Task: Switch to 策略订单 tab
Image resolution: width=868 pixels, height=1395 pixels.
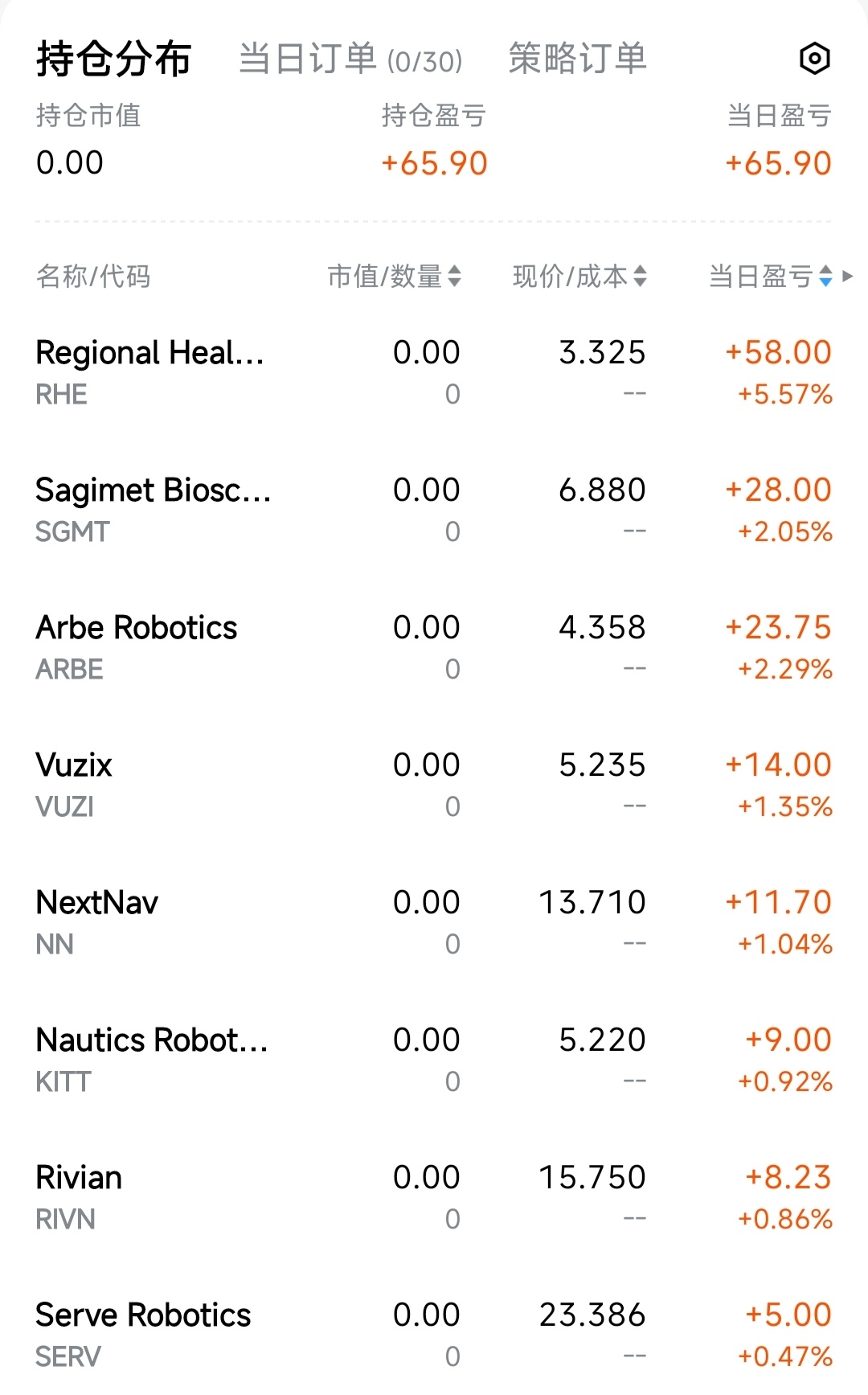Action: point(578,59)
